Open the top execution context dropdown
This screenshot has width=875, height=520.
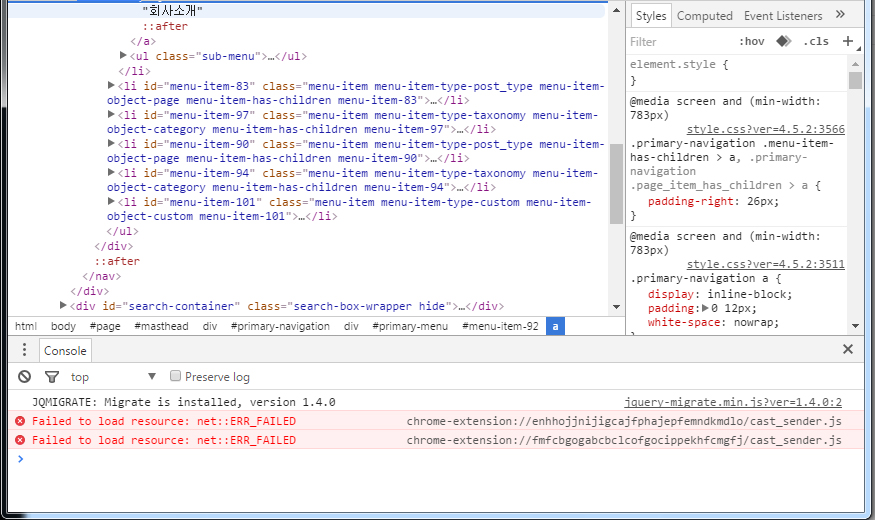click(x=113, y=377)
